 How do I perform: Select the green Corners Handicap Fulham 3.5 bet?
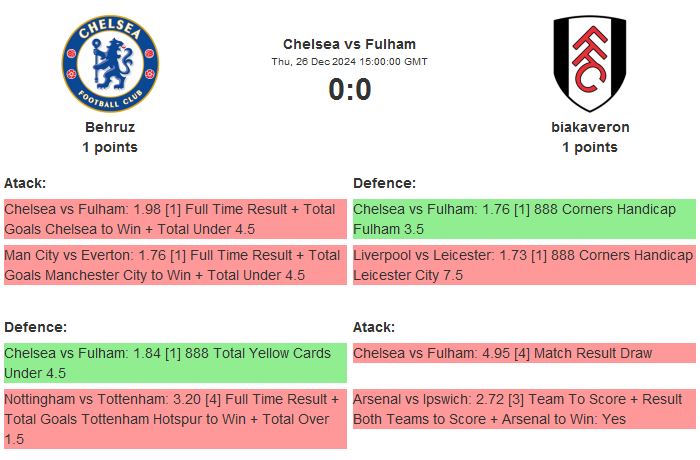pos(523,219)
